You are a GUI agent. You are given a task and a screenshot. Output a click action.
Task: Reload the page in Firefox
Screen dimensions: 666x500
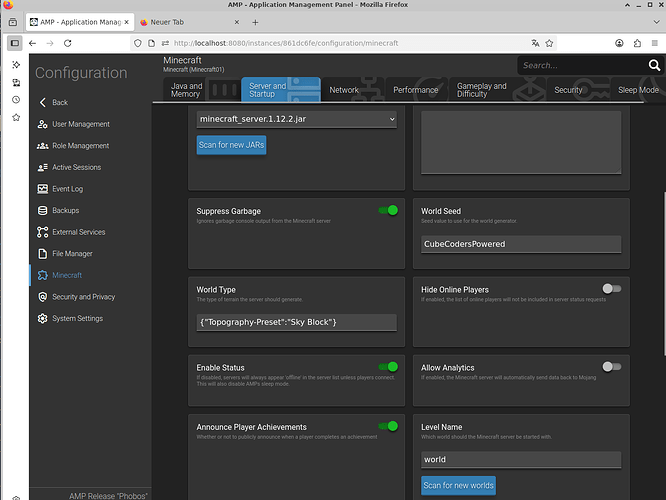coord(68,43)
